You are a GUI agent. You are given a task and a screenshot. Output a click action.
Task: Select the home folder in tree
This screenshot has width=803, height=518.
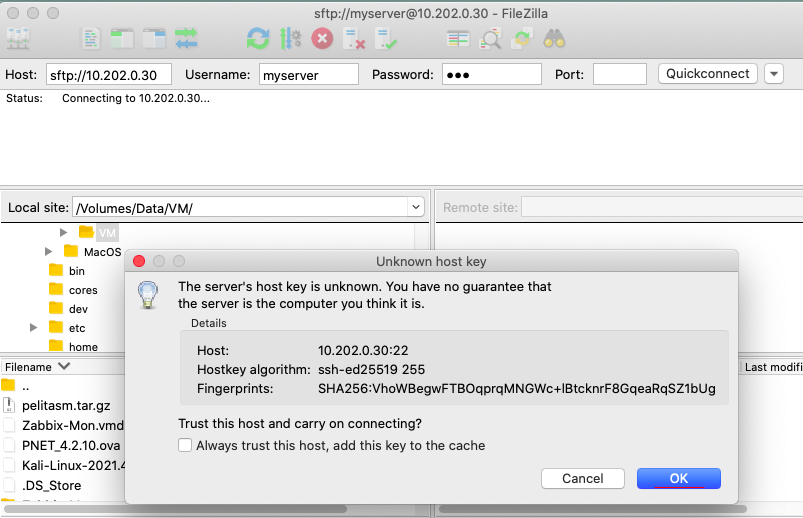click(83, 347)
